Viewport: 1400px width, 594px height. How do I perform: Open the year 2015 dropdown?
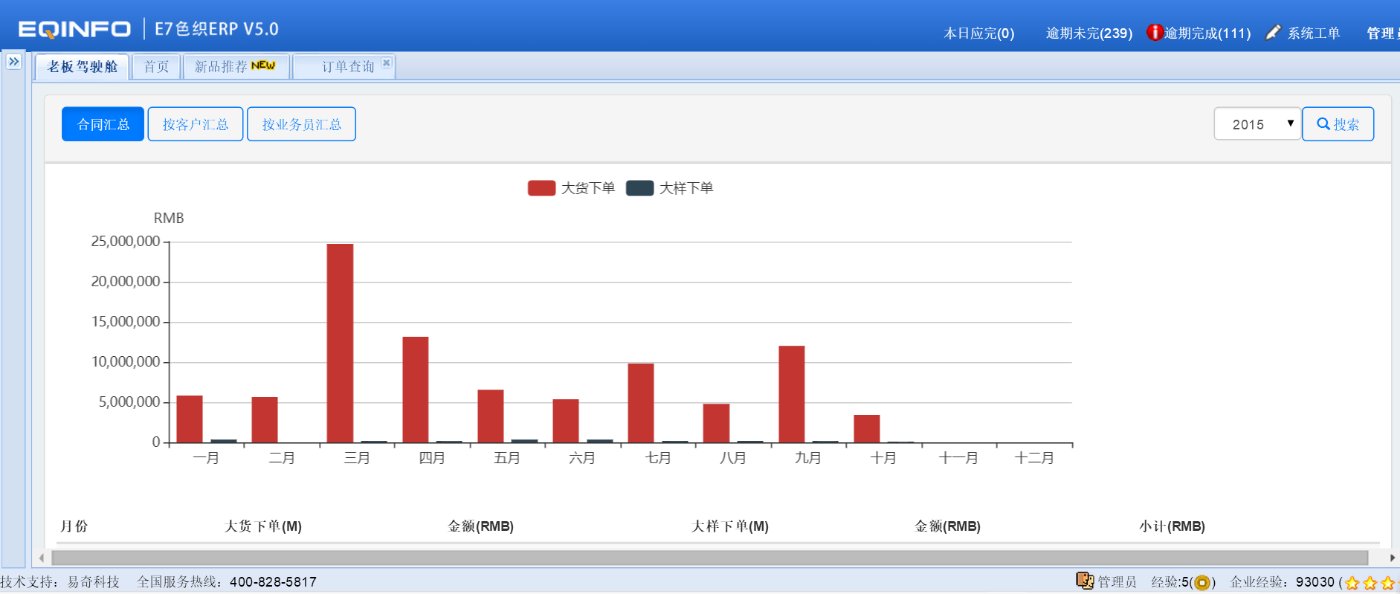pyautogui.click(x=1257, y=124)
